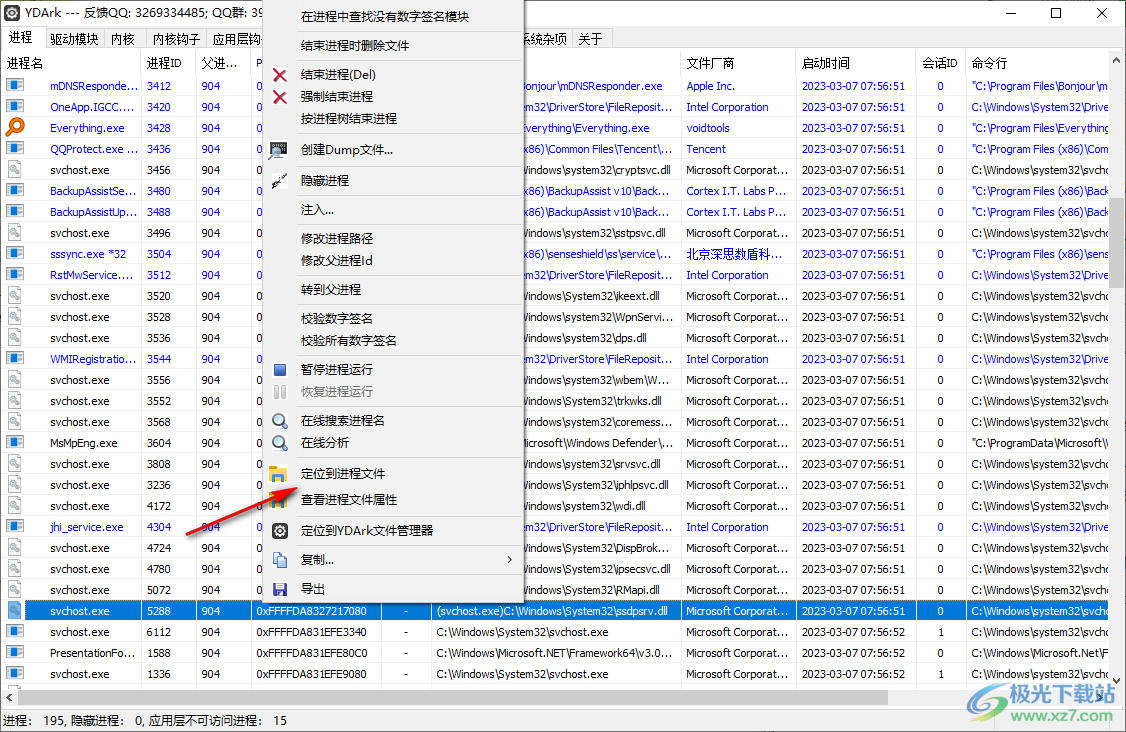
Task: Click the YDArk icon beside 定位到YDArk文件管理器
Action: tap(280, 531)
